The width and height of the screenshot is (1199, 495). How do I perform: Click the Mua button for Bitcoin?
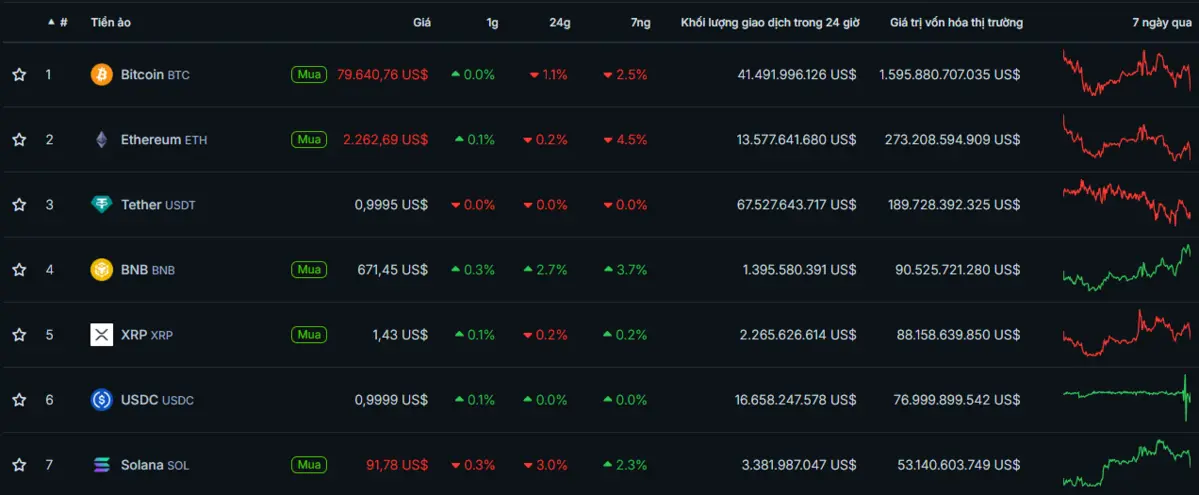click(x=309, y=74)
